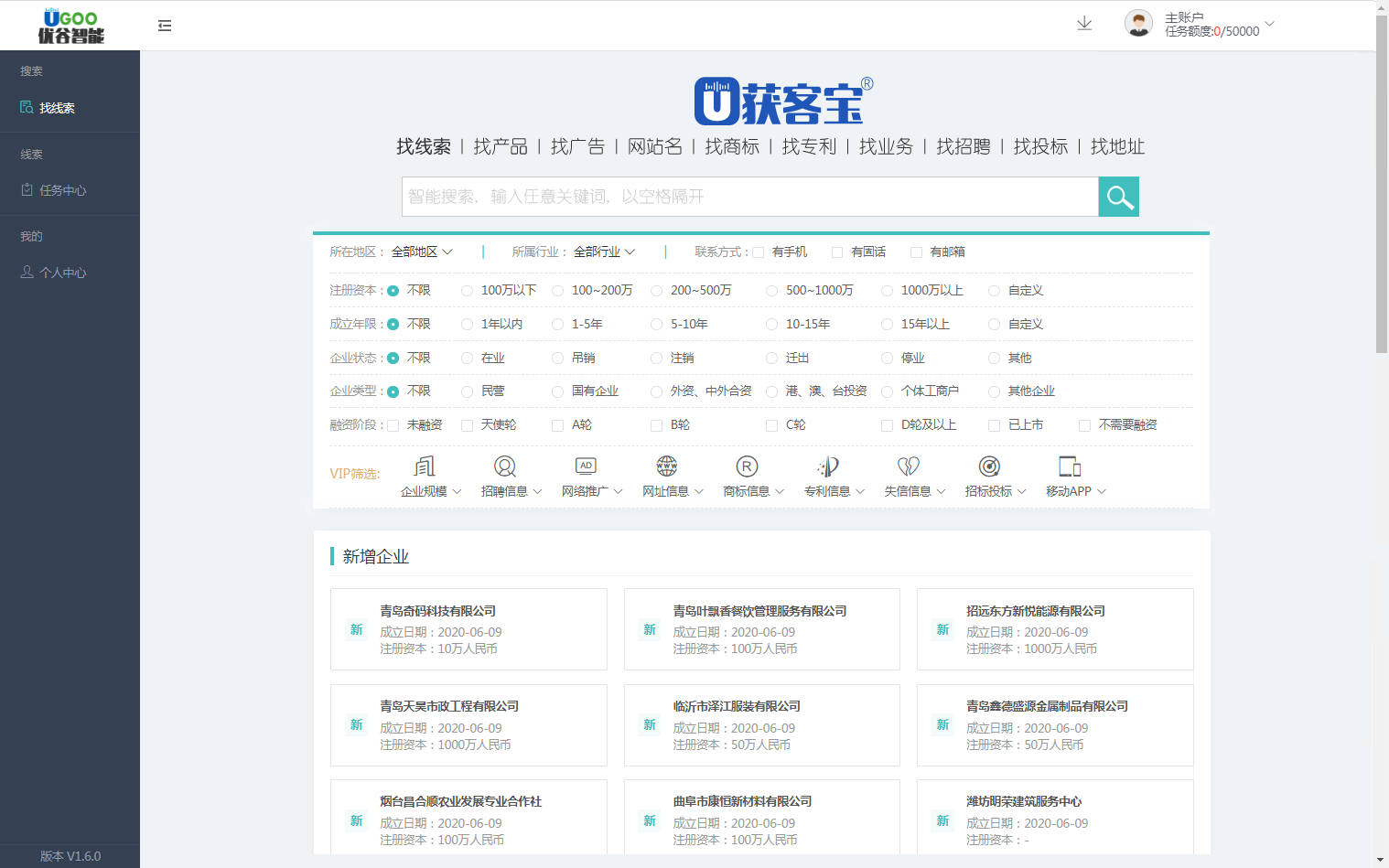The width and height of the screenshot is (1389, 868).
Task: Expand the 失信信息 VIP filter chevron
Action: [x=941, y=491]
